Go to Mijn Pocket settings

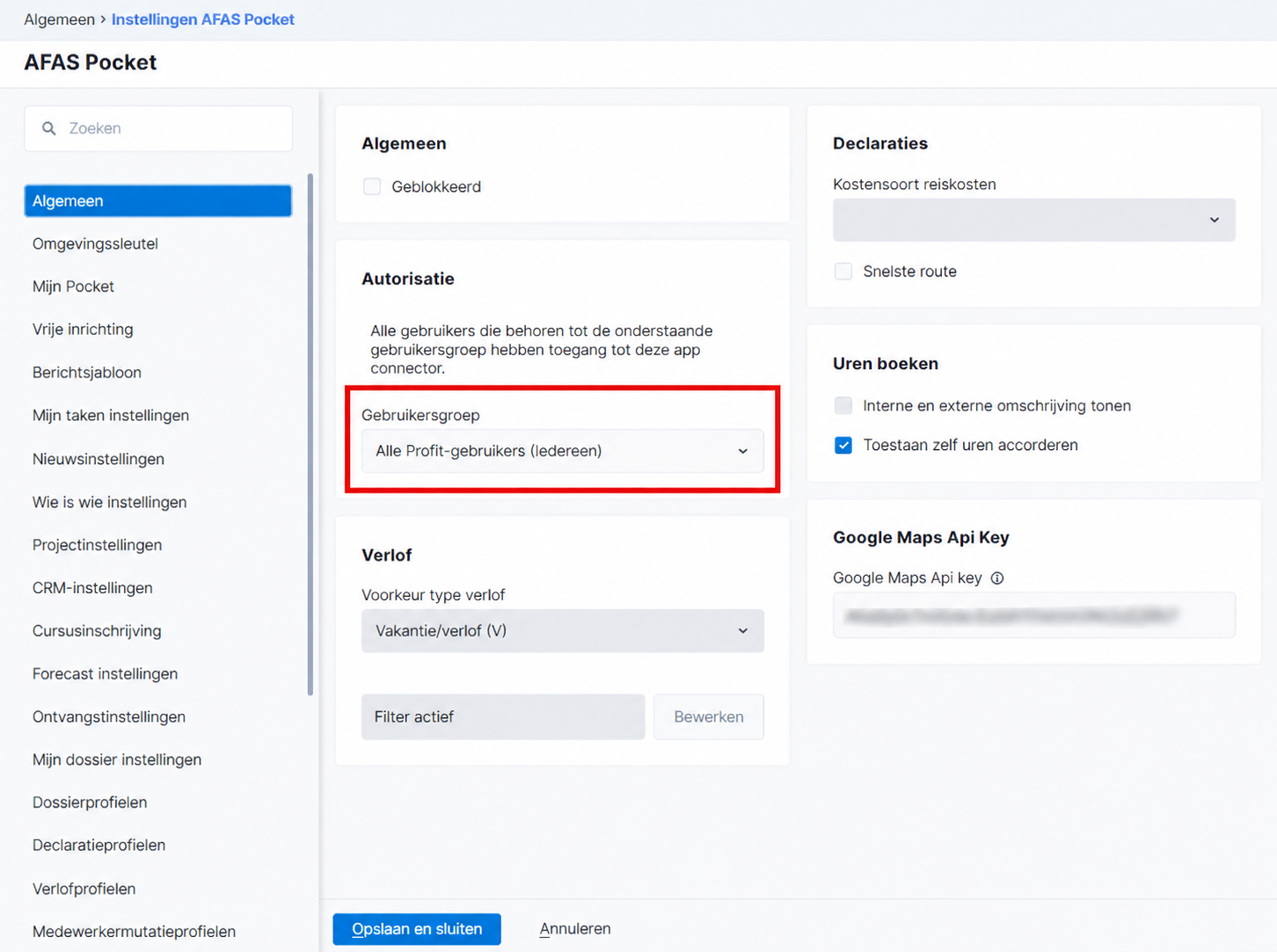(x=73, y=287)
